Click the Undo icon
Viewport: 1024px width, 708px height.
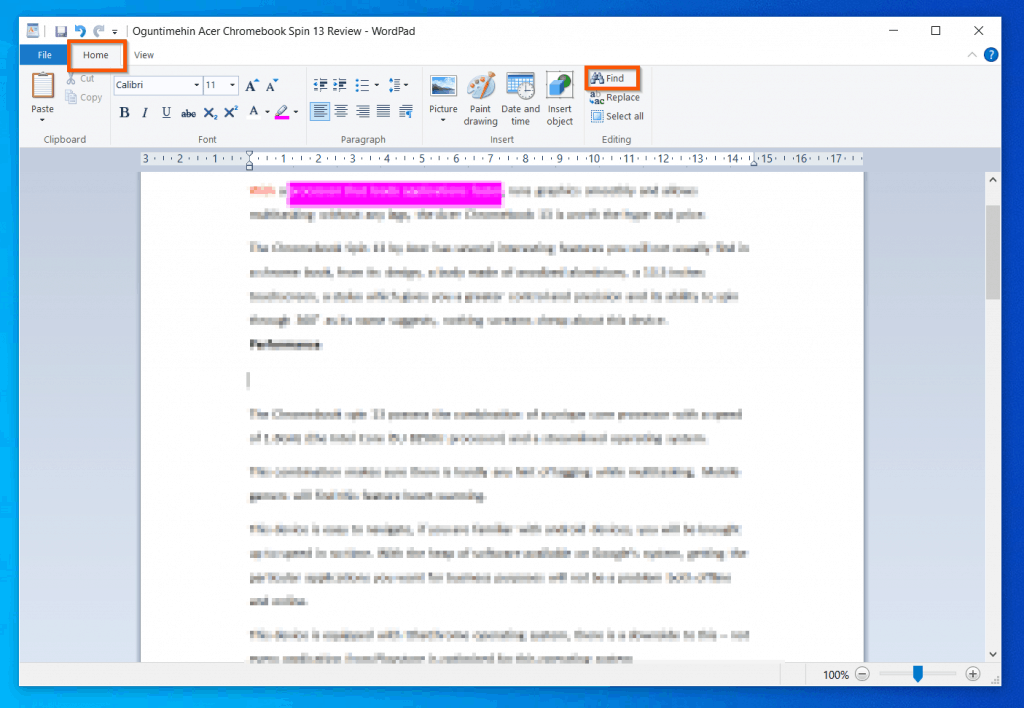pyautogui.click(x=78, y=31)
